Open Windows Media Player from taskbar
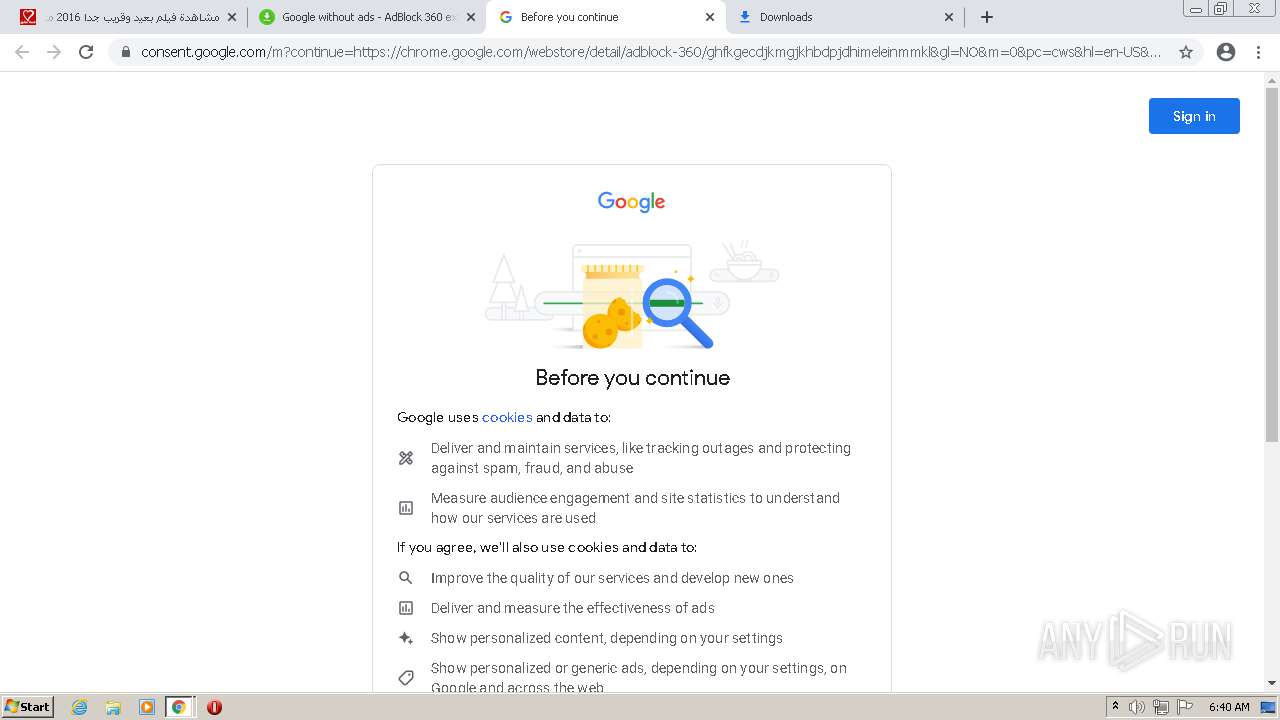The width and height of the screenshot is (1280, 720). [147, 707]
